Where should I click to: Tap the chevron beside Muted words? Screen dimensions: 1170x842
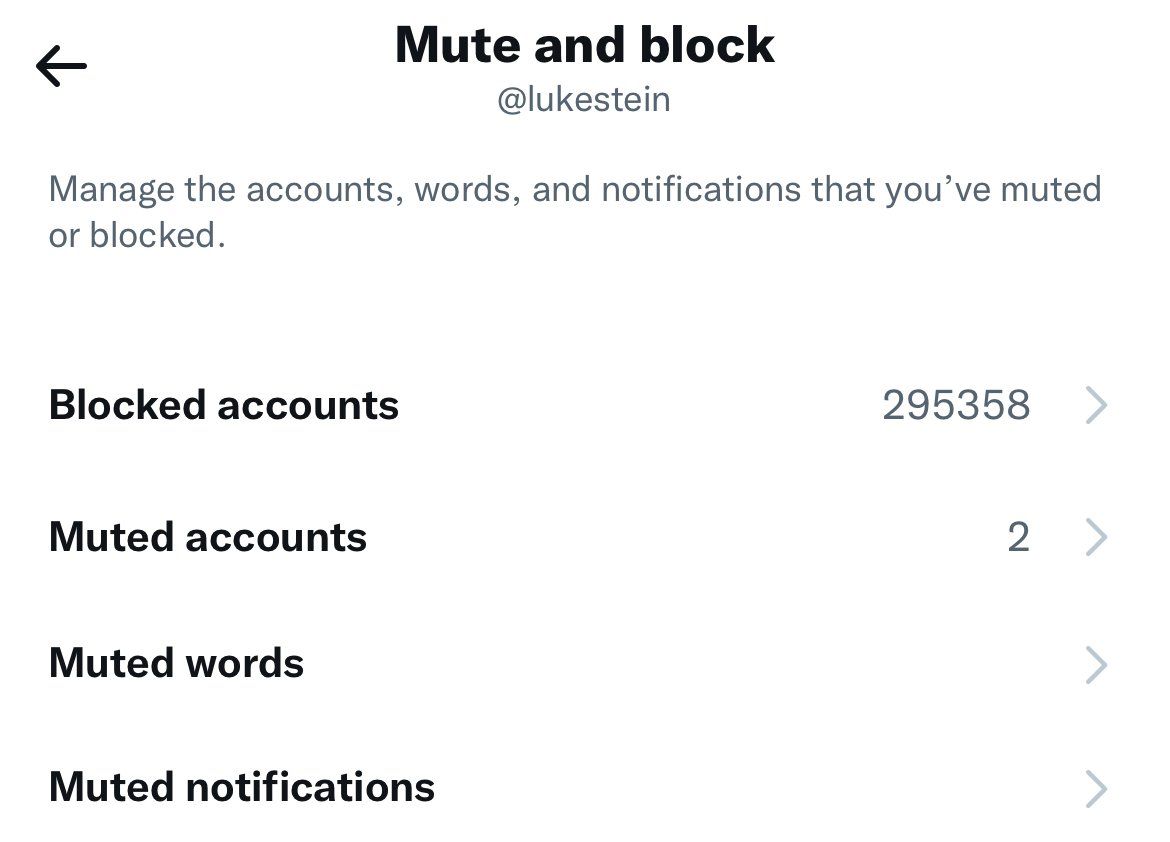point(1096,664)
